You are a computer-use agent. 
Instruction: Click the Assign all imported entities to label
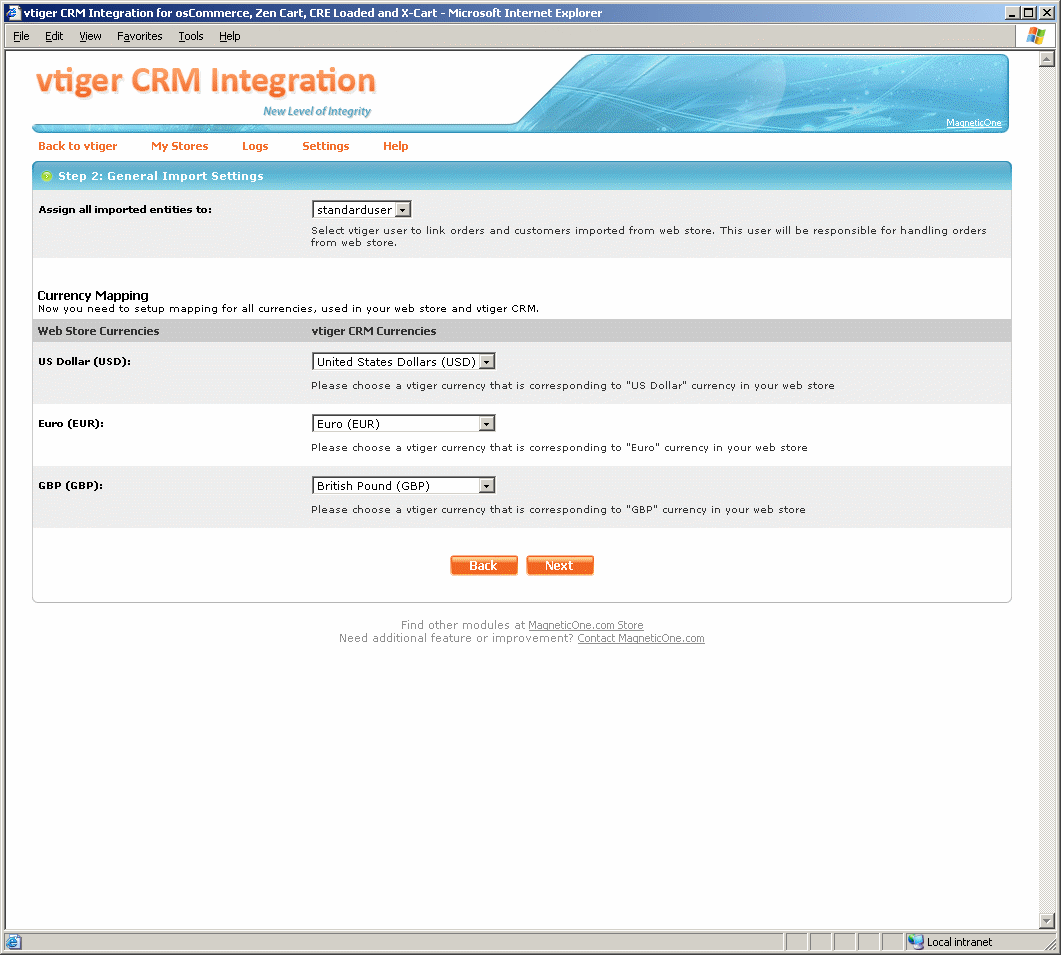[125, 210]
